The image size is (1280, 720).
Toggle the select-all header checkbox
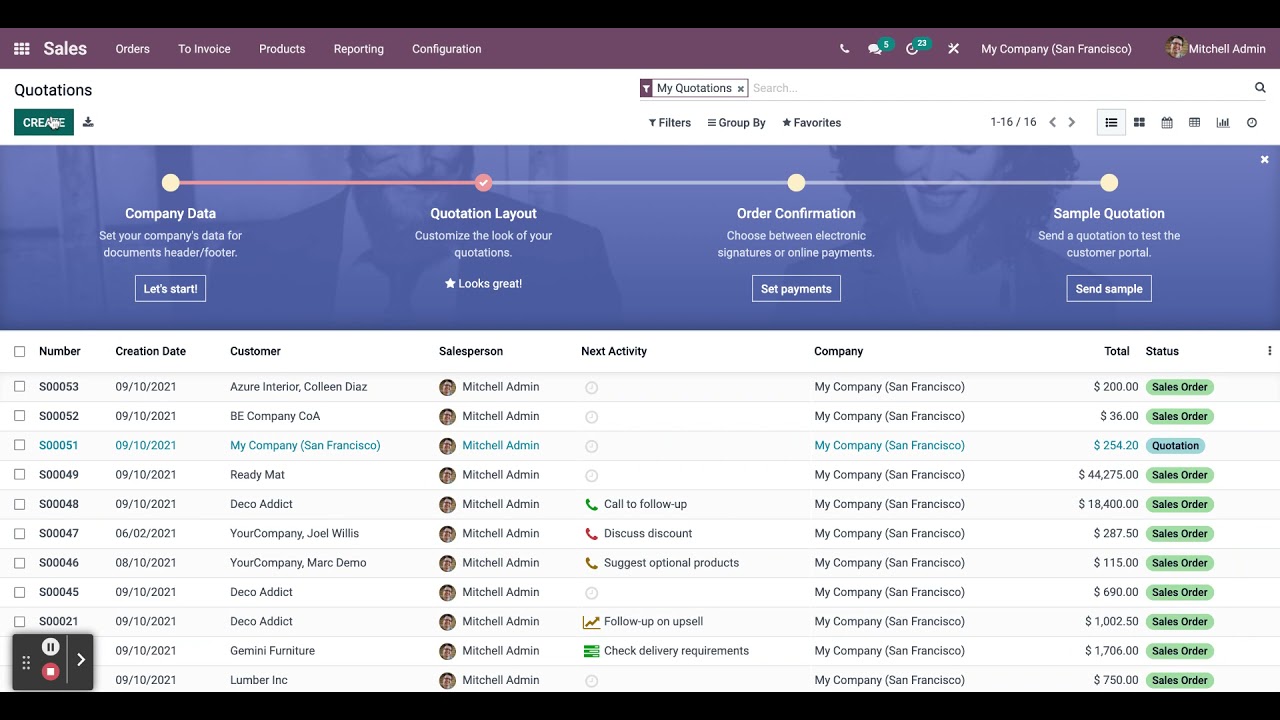(x=20, y=351)
